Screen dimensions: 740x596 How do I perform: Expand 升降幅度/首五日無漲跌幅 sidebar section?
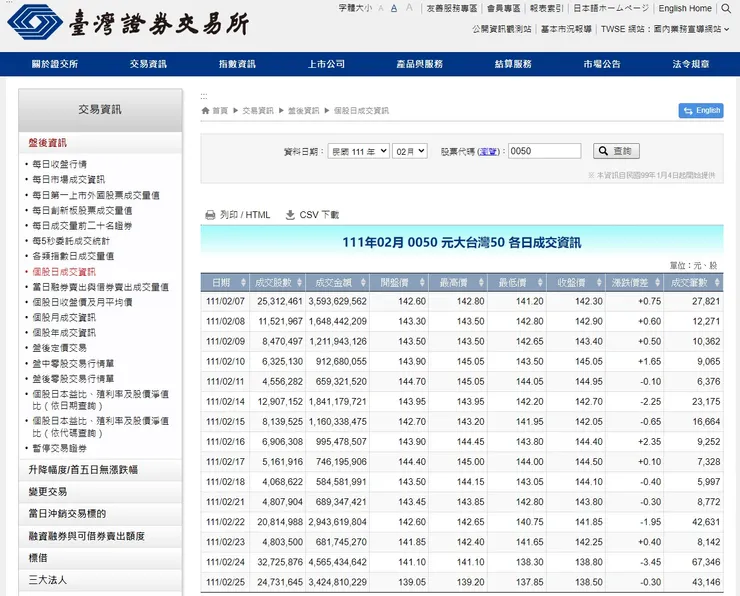[x=100, y=470]
